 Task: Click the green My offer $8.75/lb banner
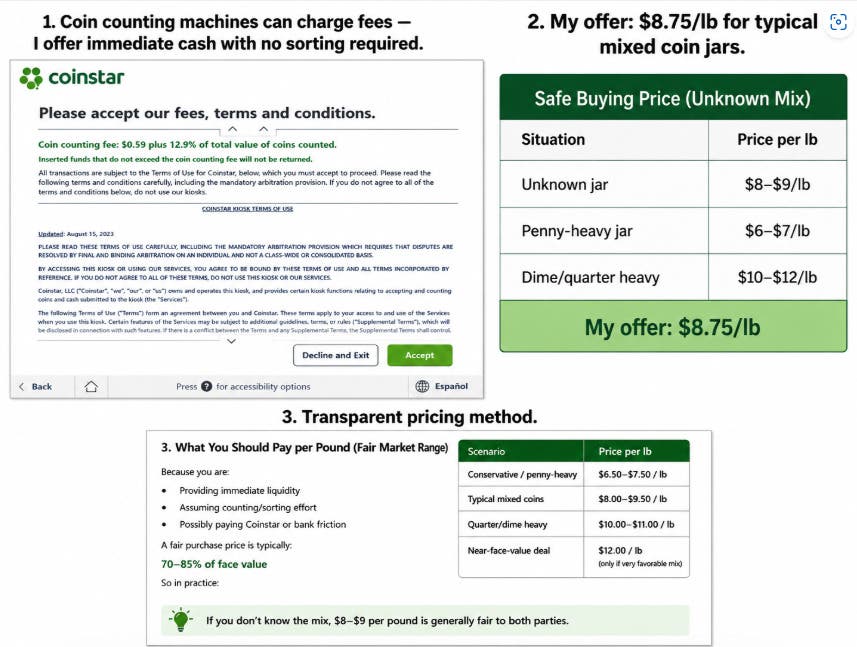click(673, 327)
